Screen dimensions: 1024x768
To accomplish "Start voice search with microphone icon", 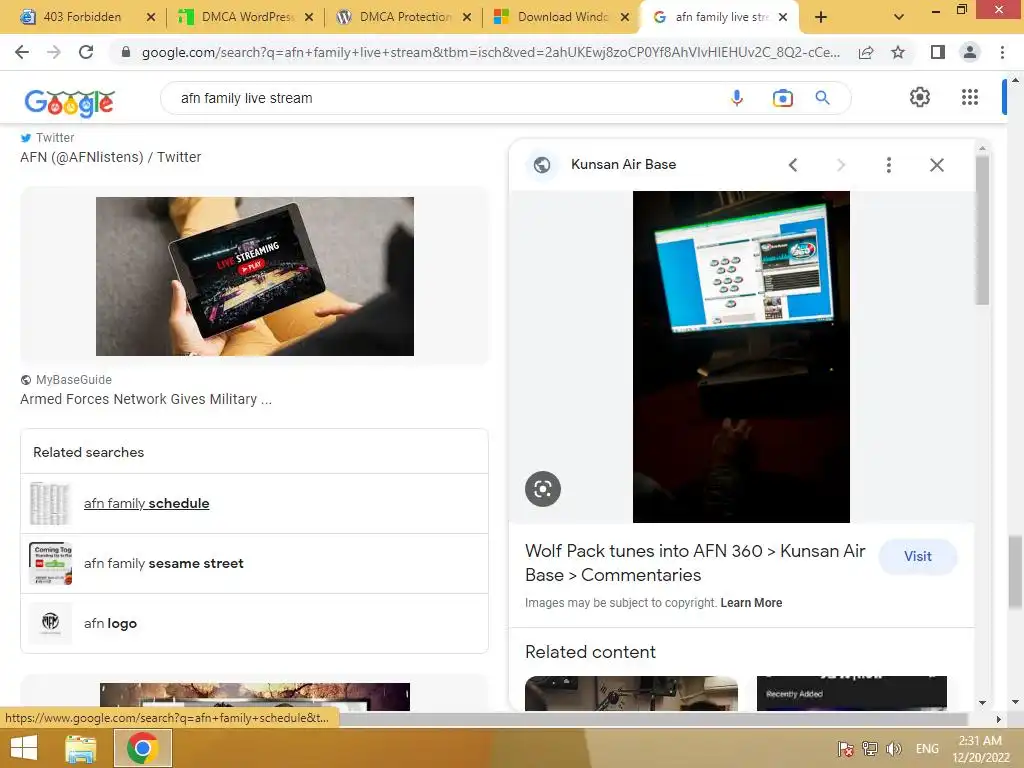I will [737, 98].
